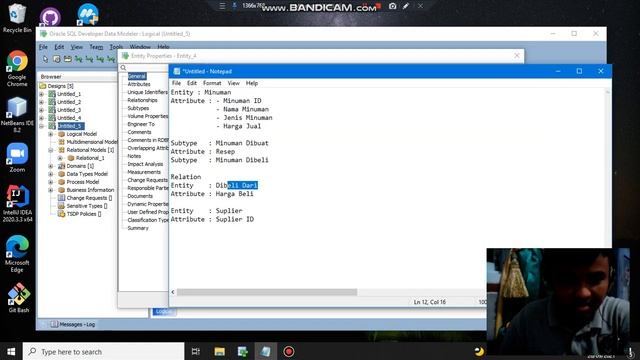This screenshot has height=360, width=640.
Task: Open File Explorer from taskbar
Action: [x=220, y=351]
